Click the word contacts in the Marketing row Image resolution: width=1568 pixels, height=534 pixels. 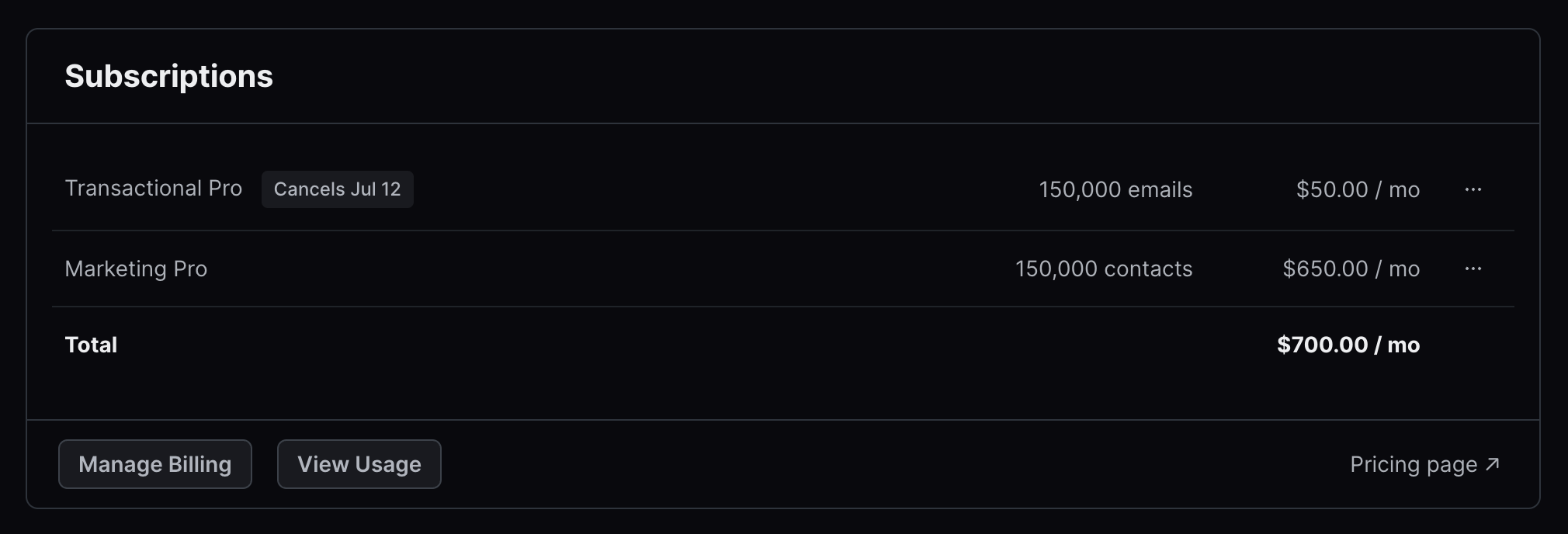(x=1148, y=269)
